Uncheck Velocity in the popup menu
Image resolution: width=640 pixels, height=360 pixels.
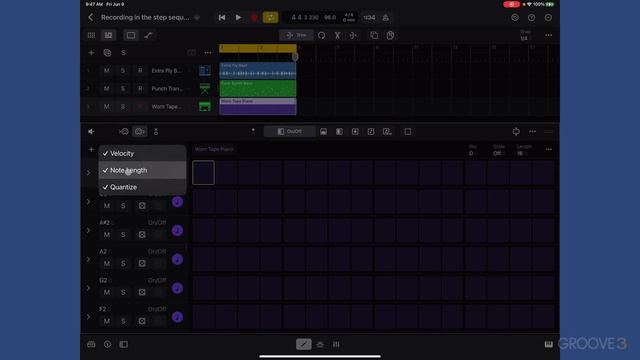(142, 153)
